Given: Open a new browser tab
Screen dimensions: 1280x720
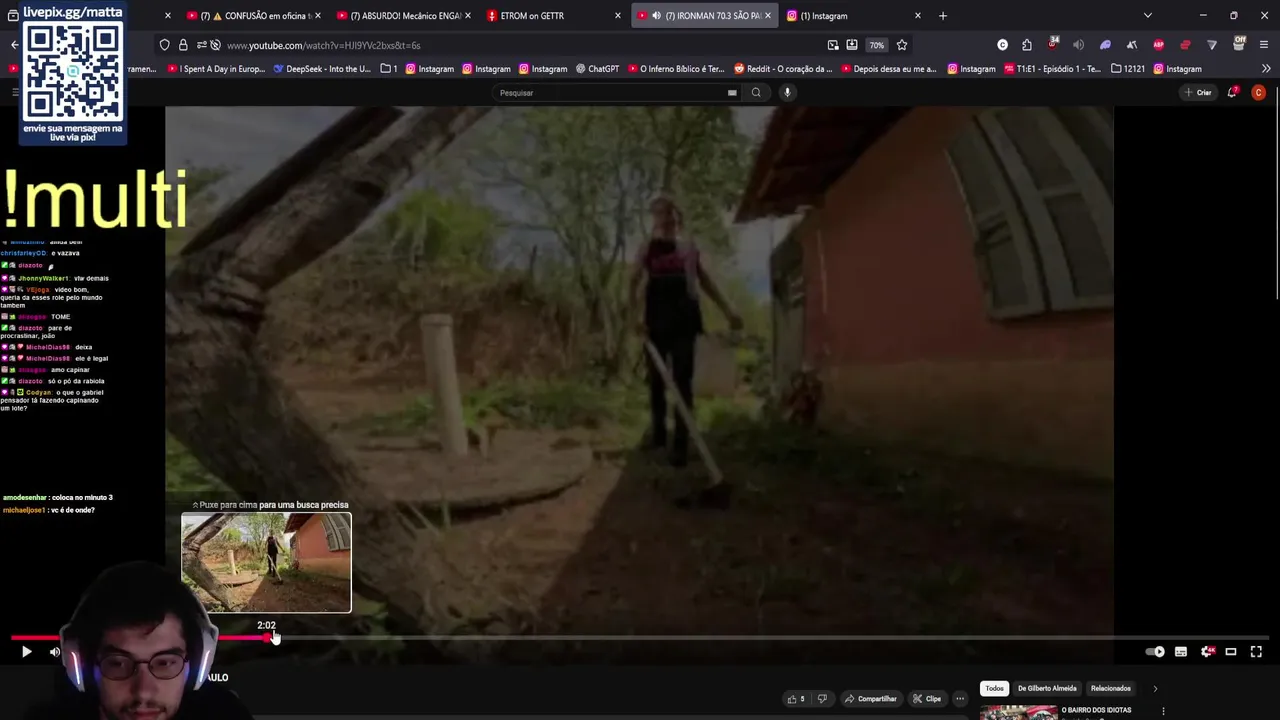Looking at the screenshot, I should tap(942, 16).
